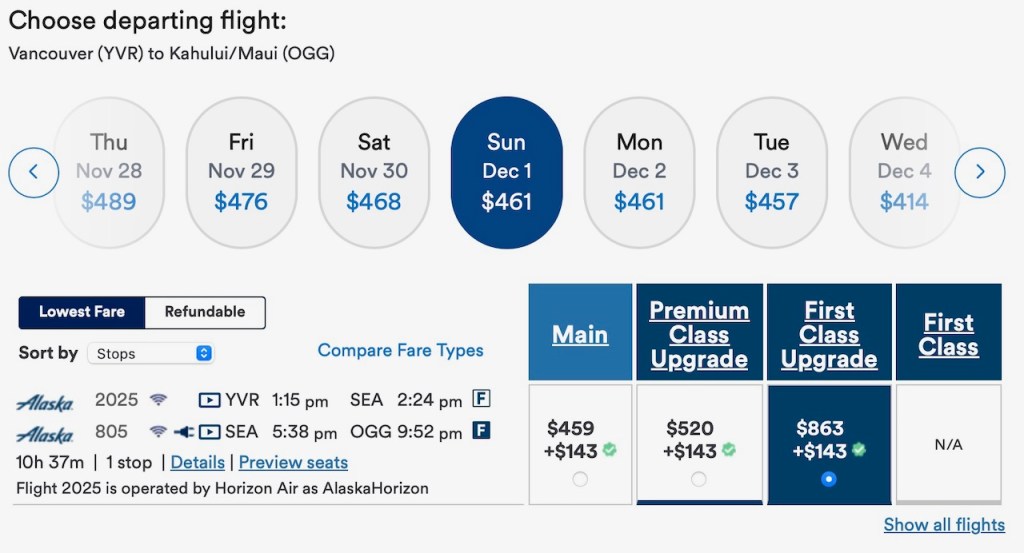Select First Class Upgrade $863 radio button
Screen dimensions: 1024x553
pos(826,479)
